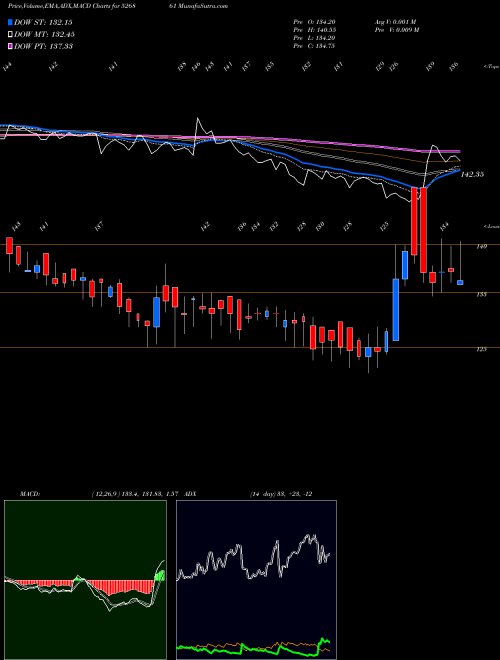This screenshot has width=500, height=660.
Task: Select the 'DOW MT: 132.45' legend text
Action: [44, 34]
